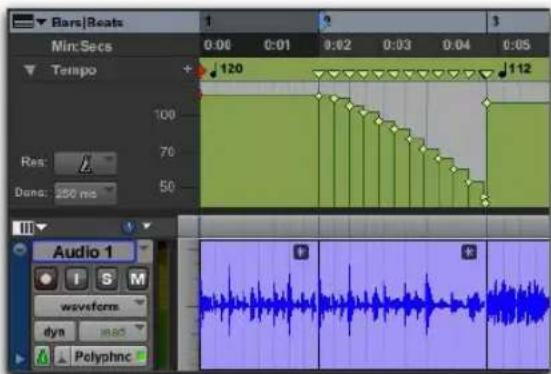Viewport: 551px width, 374px height.
Task: Click the green metronome timebase icon
Action: point(43,357)
